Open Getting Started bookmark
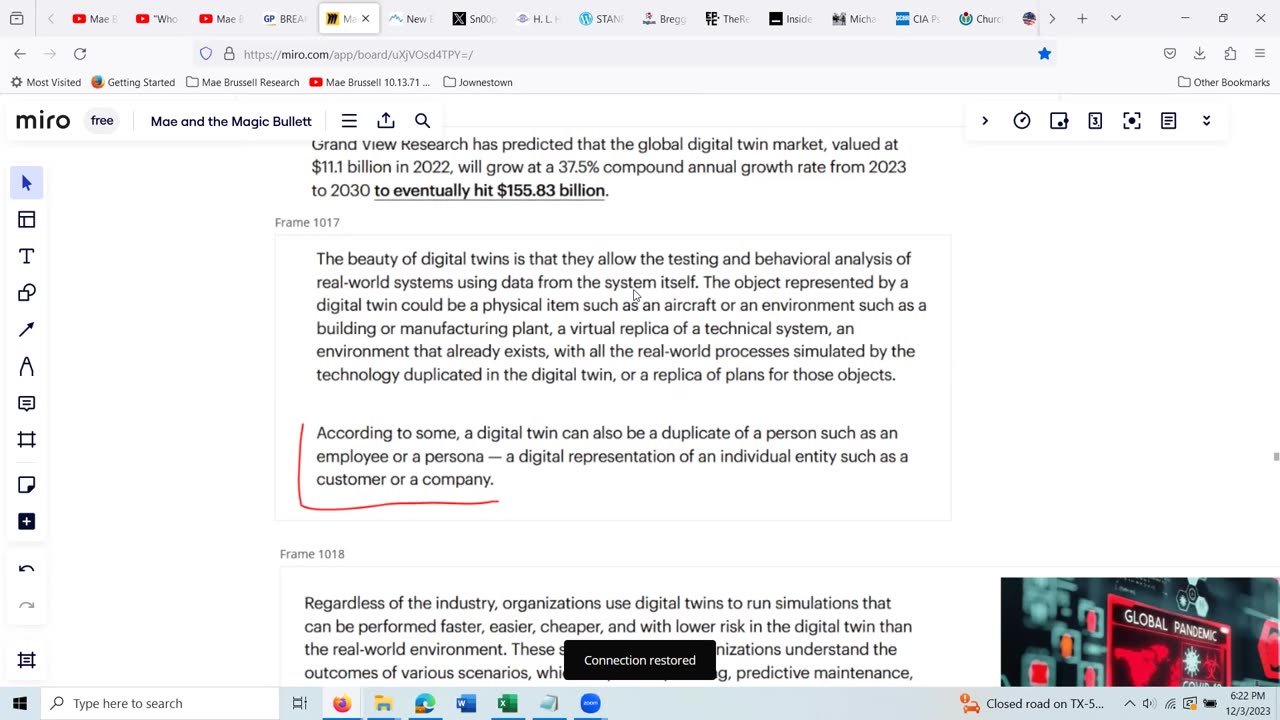 [133, 82]
